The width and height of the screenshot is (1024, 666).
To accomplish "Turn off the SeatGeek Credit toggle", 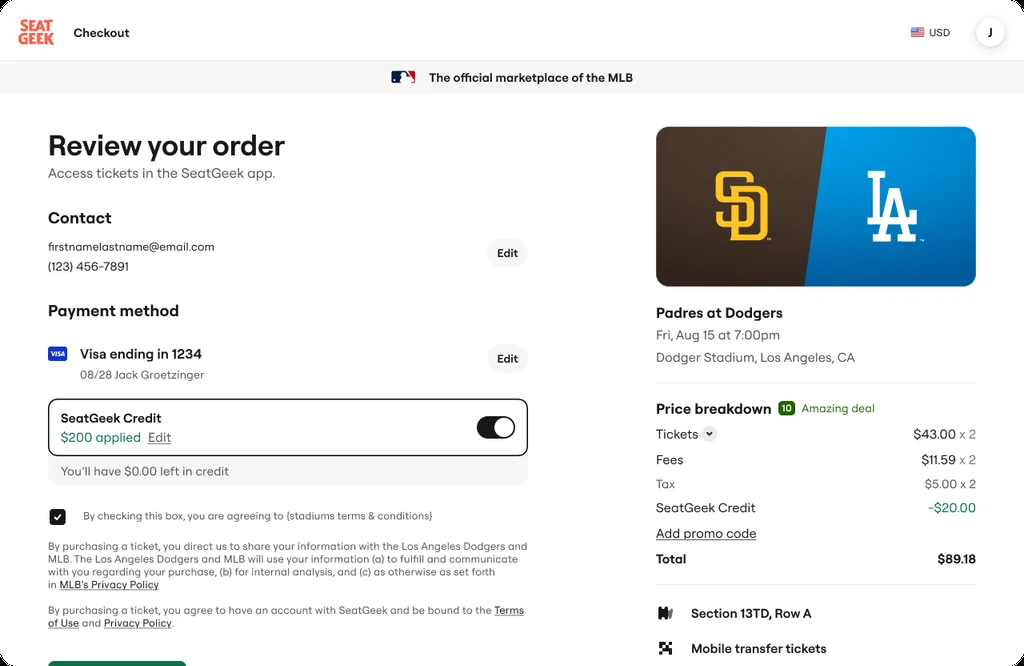I will point(496,428).
